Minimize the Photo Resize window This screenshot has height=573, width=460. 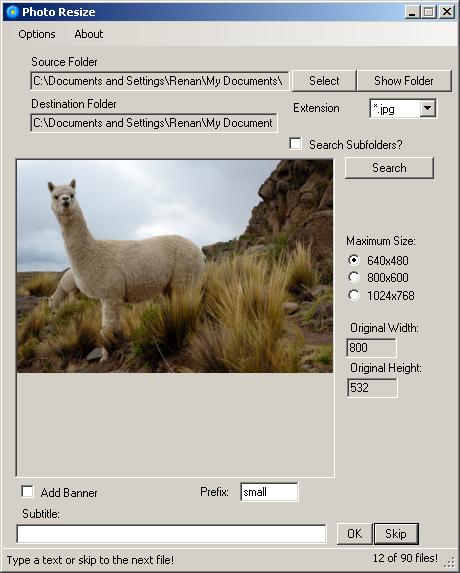click(412, 12)
